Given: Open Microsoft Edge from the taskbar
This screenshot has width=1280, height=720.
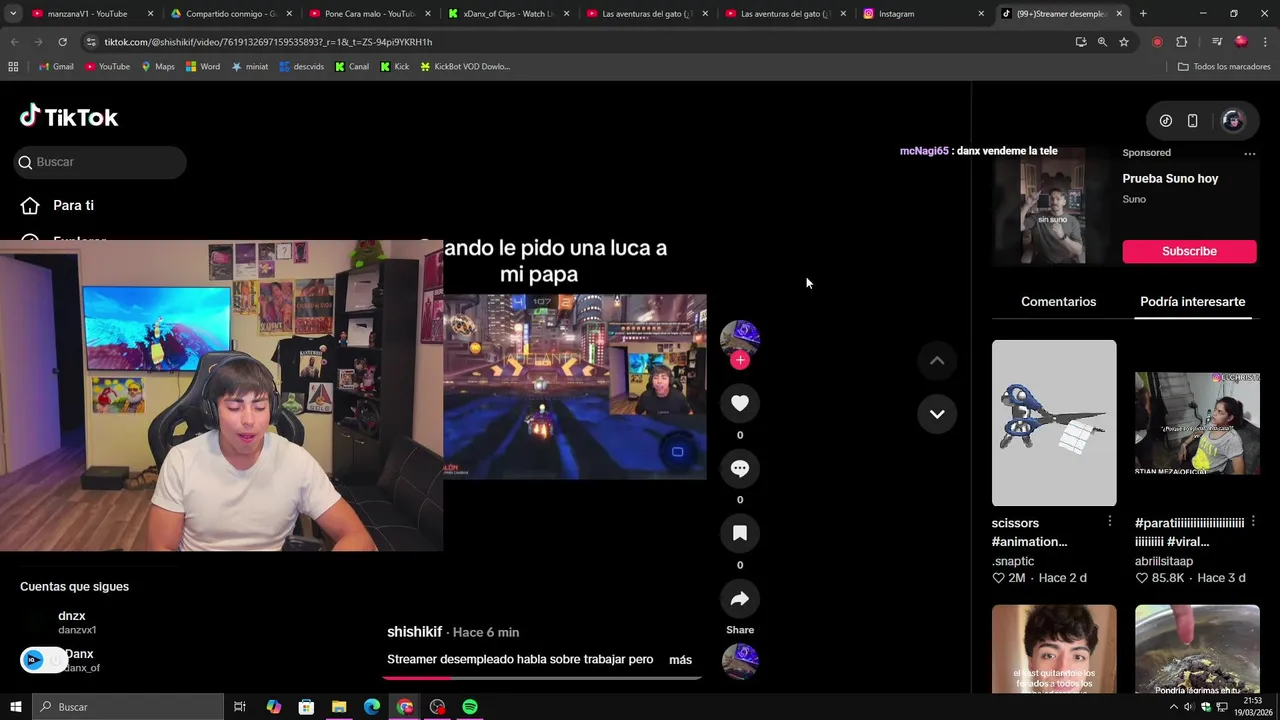Looking at the screenshot, I should [x=372, y=707].
